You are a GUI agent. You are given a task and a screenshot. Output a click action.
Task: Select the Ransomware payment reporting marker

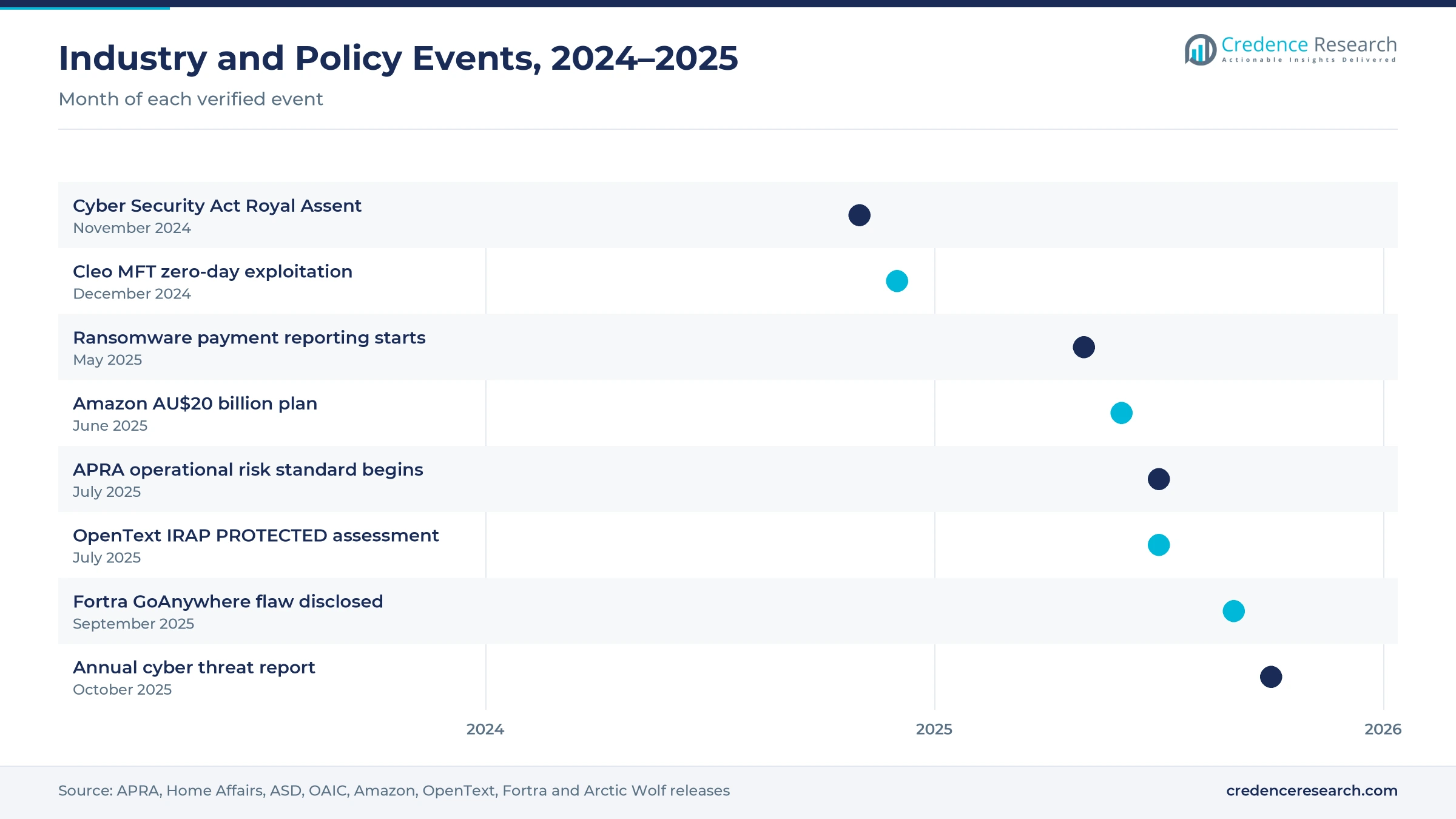coord(1084,347)
